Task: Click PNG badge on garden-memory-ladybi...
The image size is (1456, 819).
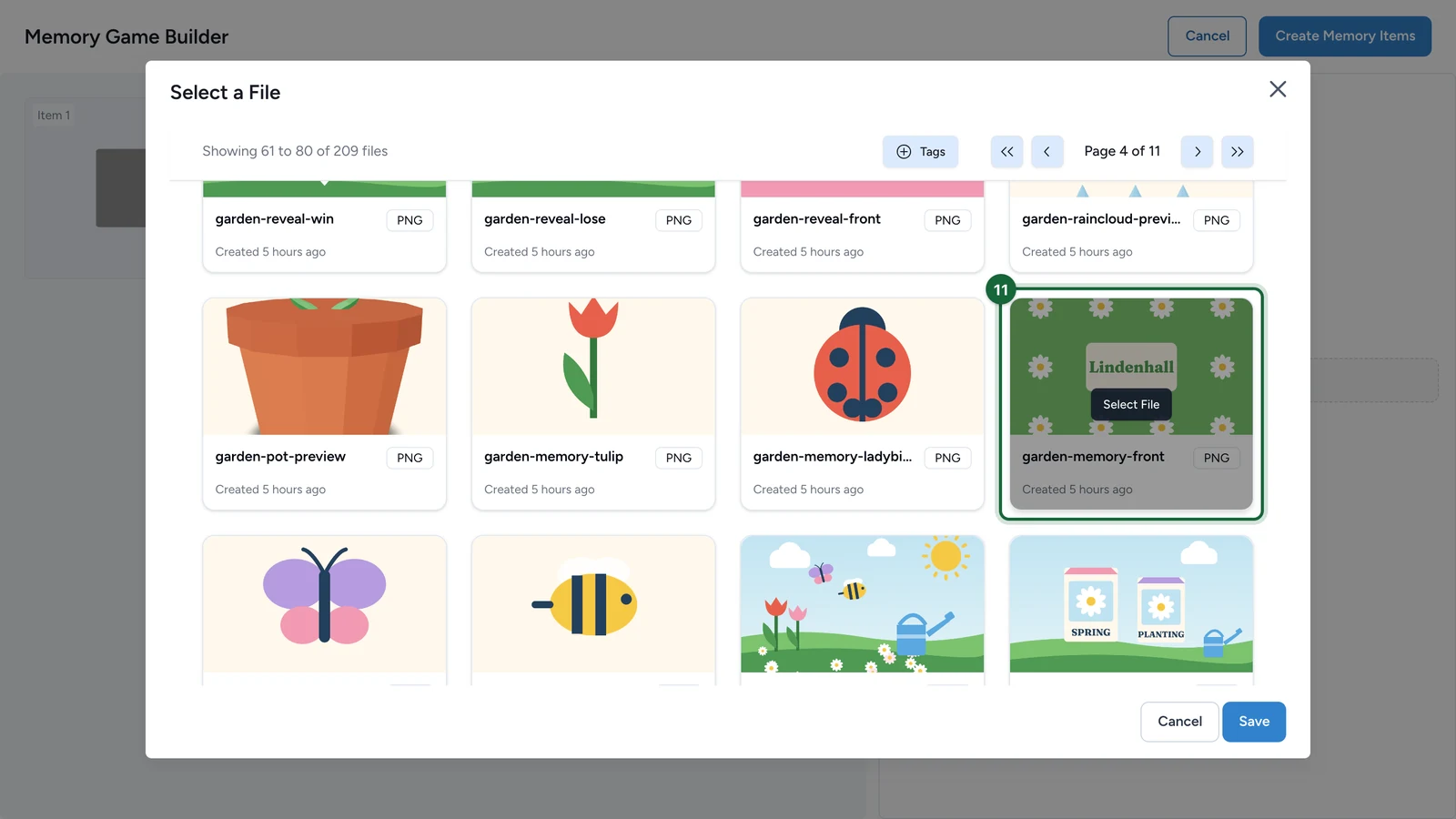Action: pyautogui.click(x=947, y=458)
